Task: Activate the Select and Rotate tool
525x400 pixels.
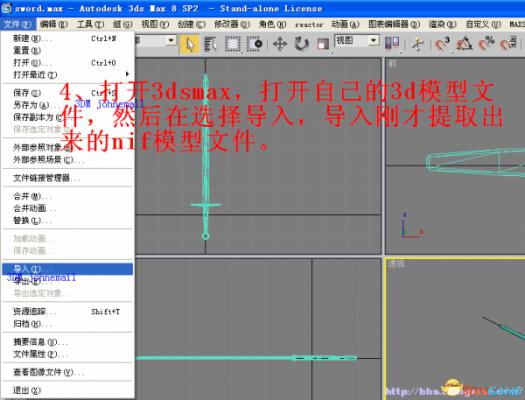Action: [x=301, y=44]
